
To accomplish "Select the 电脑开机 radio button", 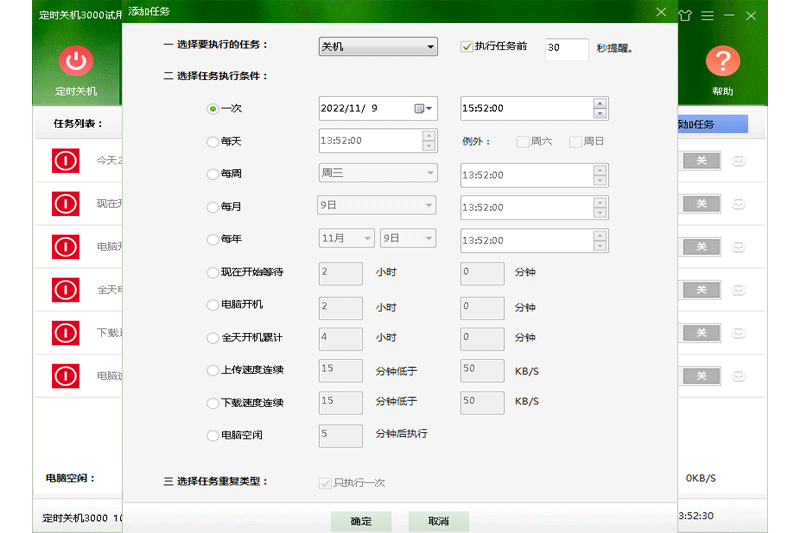I will click(213, 305).
